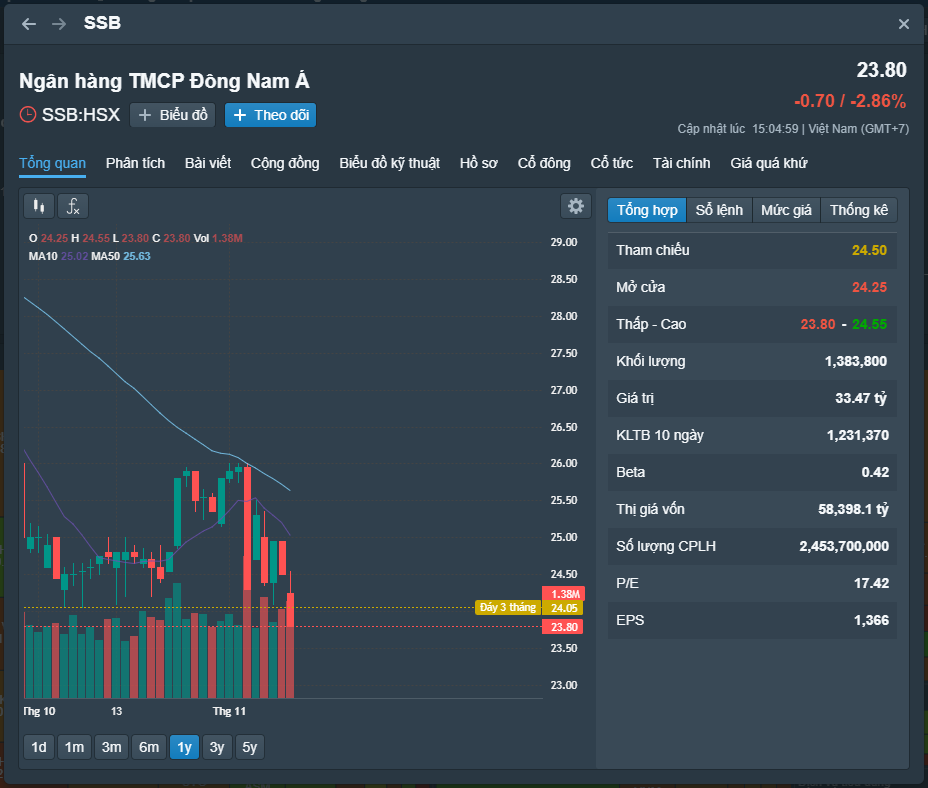Image resolution: width=928 pixels, height=788 pixels.
Task: Click the Thấp - Cao row label
Action: click(651, 324)
